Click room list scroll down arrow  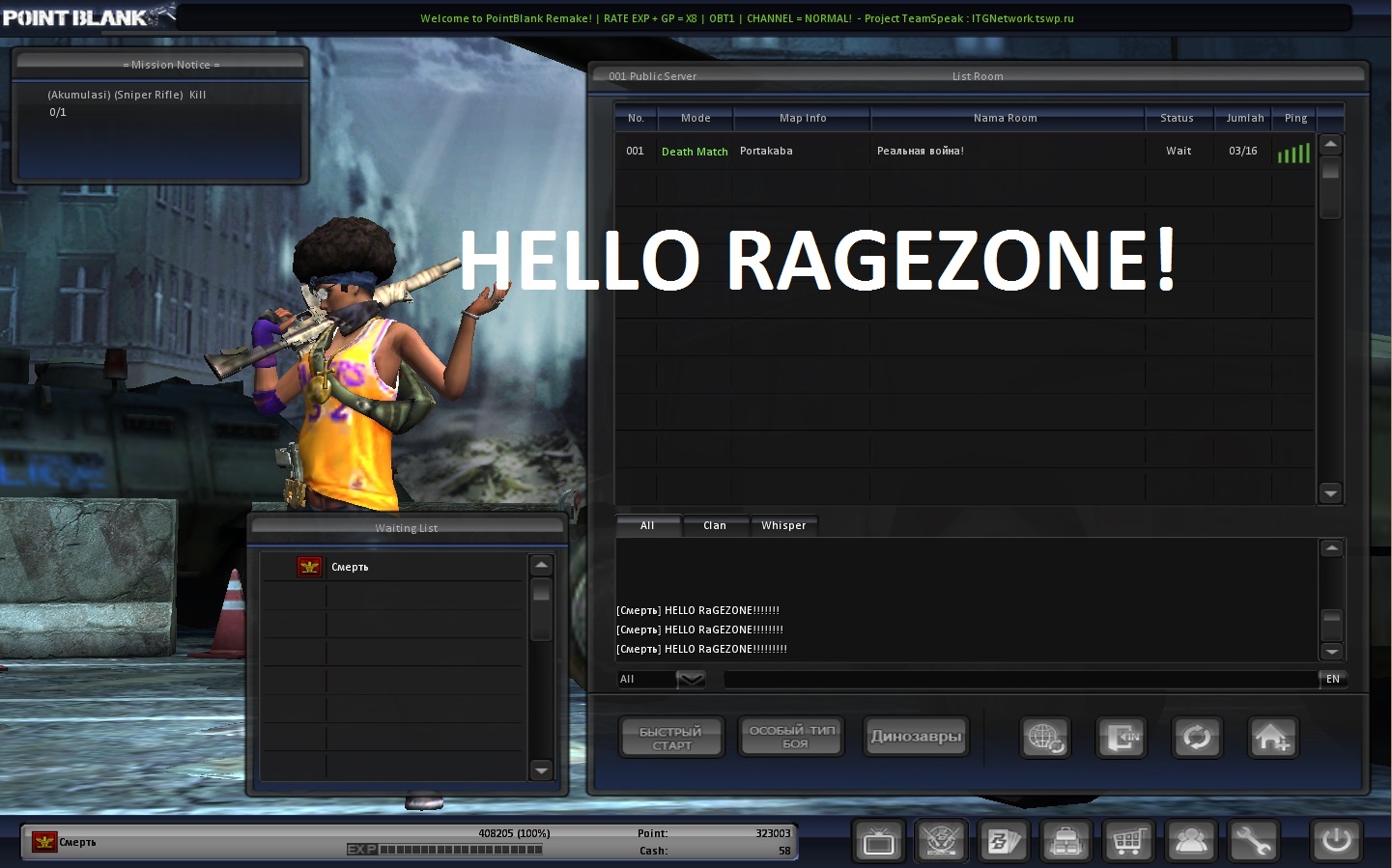coord(1330,493)
